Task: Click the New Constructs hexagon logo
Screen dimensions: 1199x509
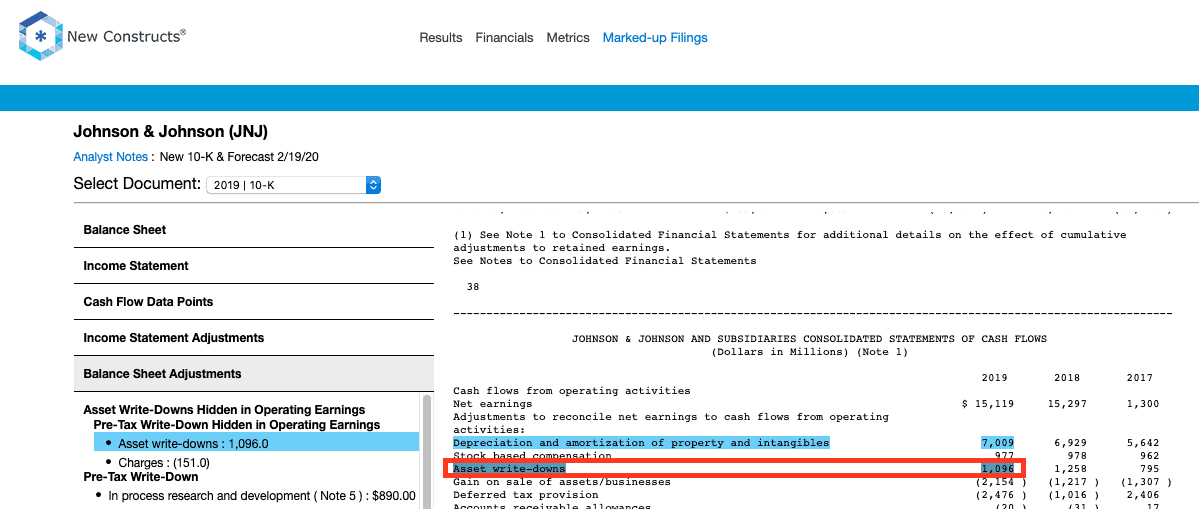Action: pyautogui.click(x=41, y=36)
